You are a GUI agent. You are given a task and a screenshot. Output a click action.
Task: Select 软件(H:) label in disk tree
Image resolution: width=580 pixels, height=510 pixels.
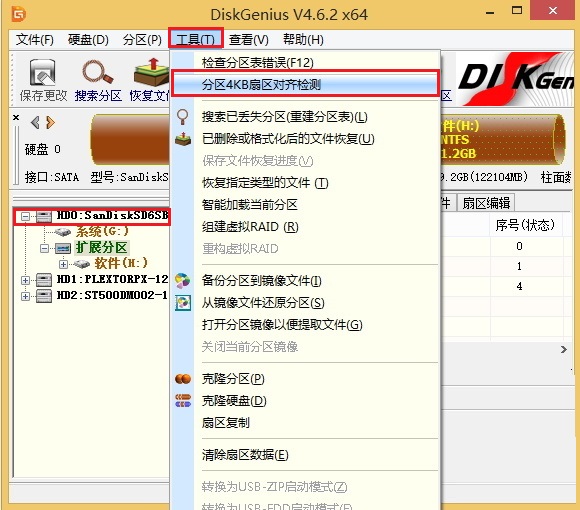121,263
